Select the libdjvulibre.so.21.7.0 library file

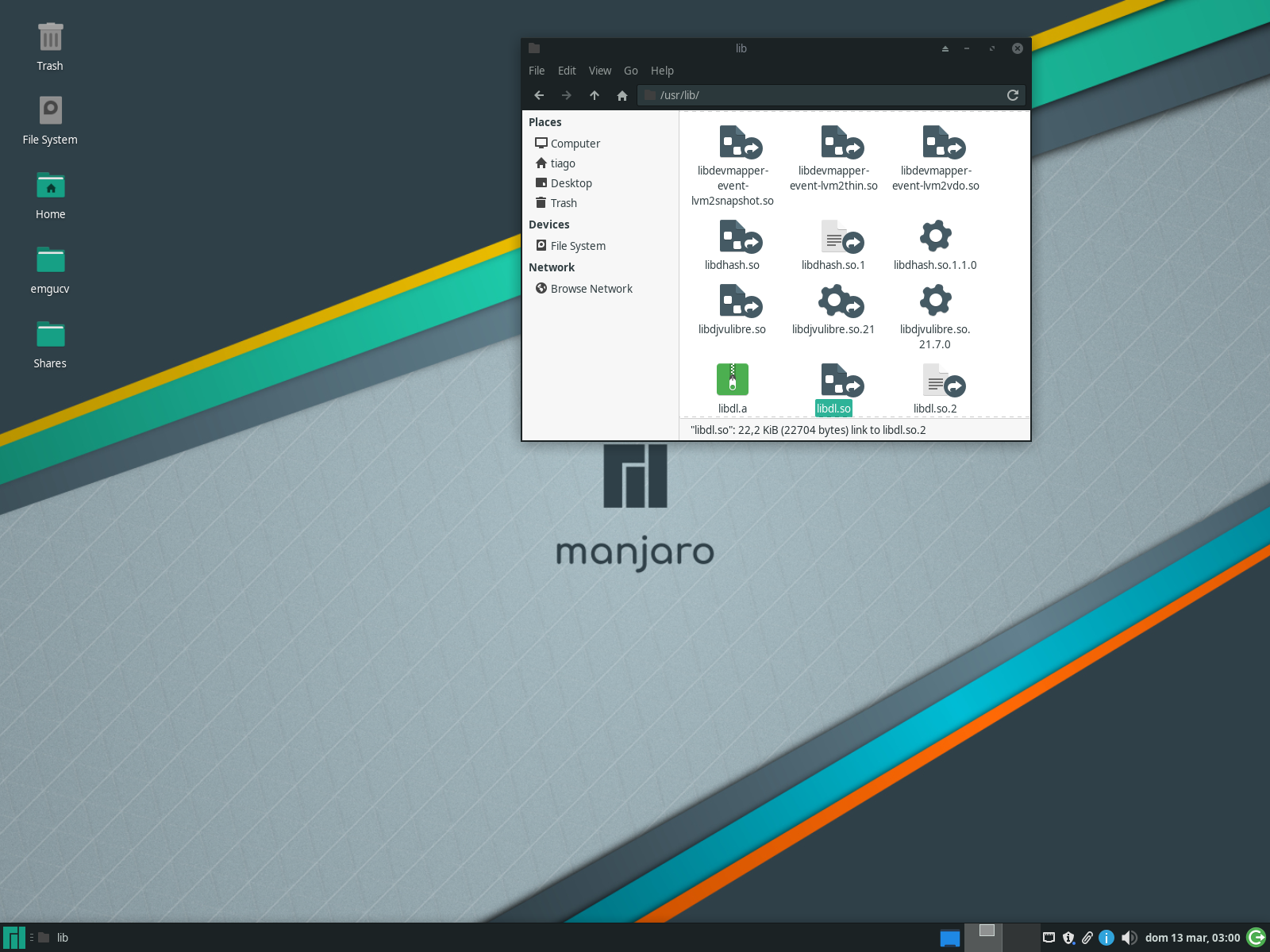click(935, 300)
